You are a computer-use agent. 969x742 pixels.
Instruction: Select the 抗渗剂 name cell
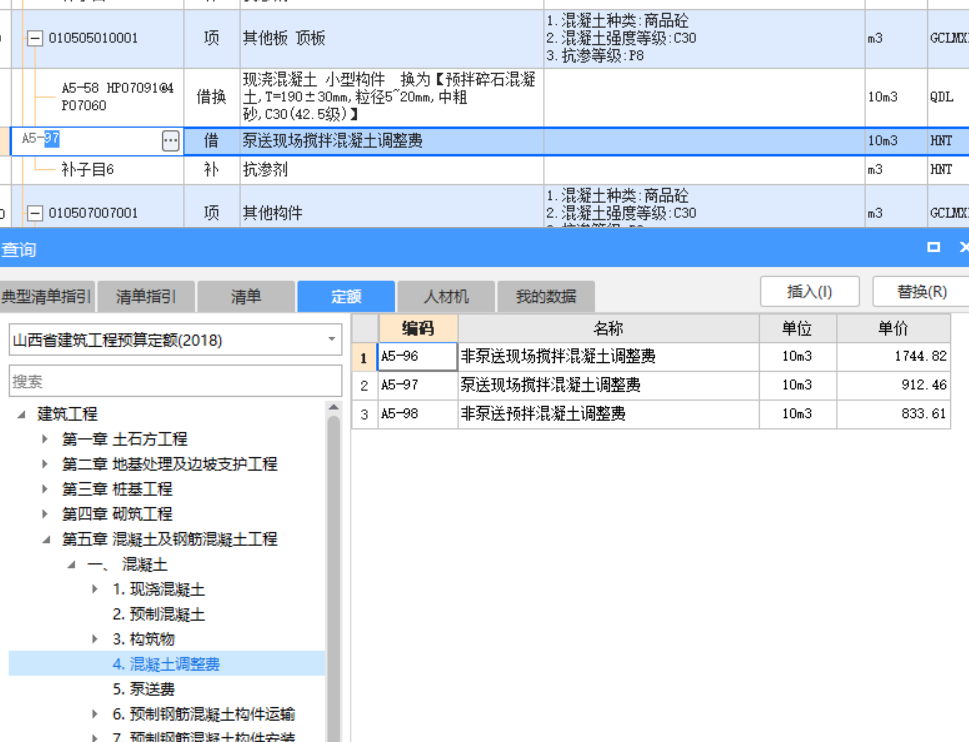pos(392,169)
